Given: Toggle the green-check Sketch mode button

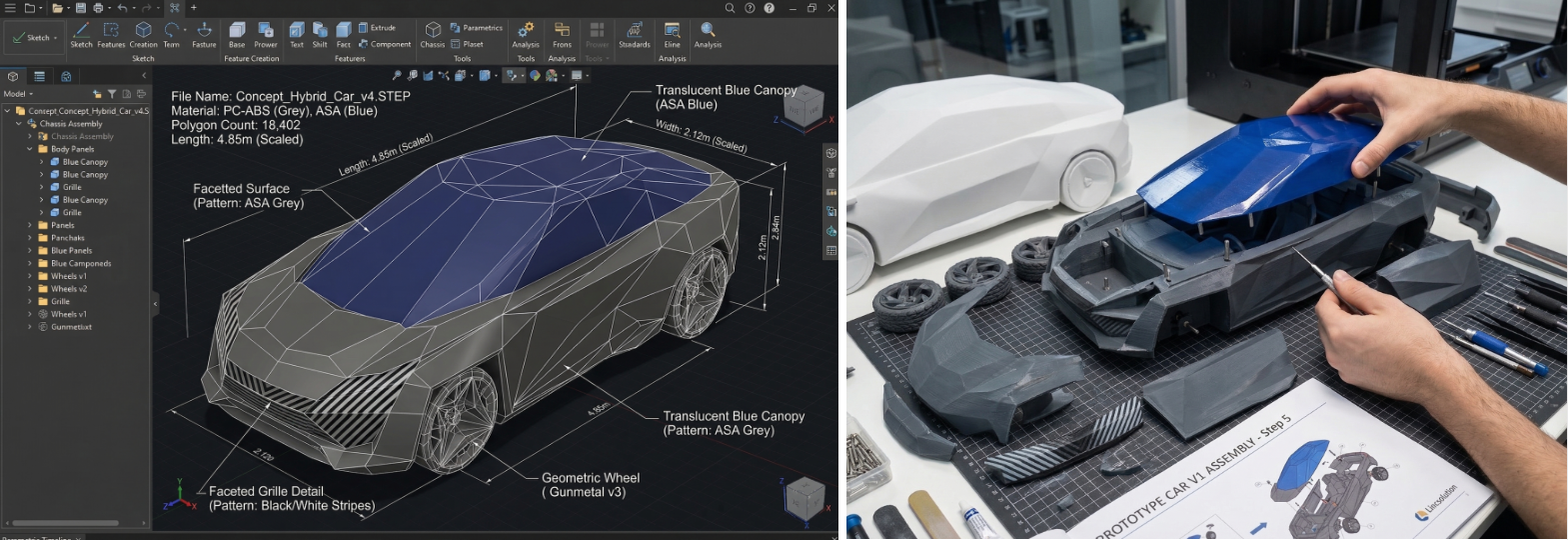Looking at the screenshot, I should pyautogui.click(x=35, y=38).
